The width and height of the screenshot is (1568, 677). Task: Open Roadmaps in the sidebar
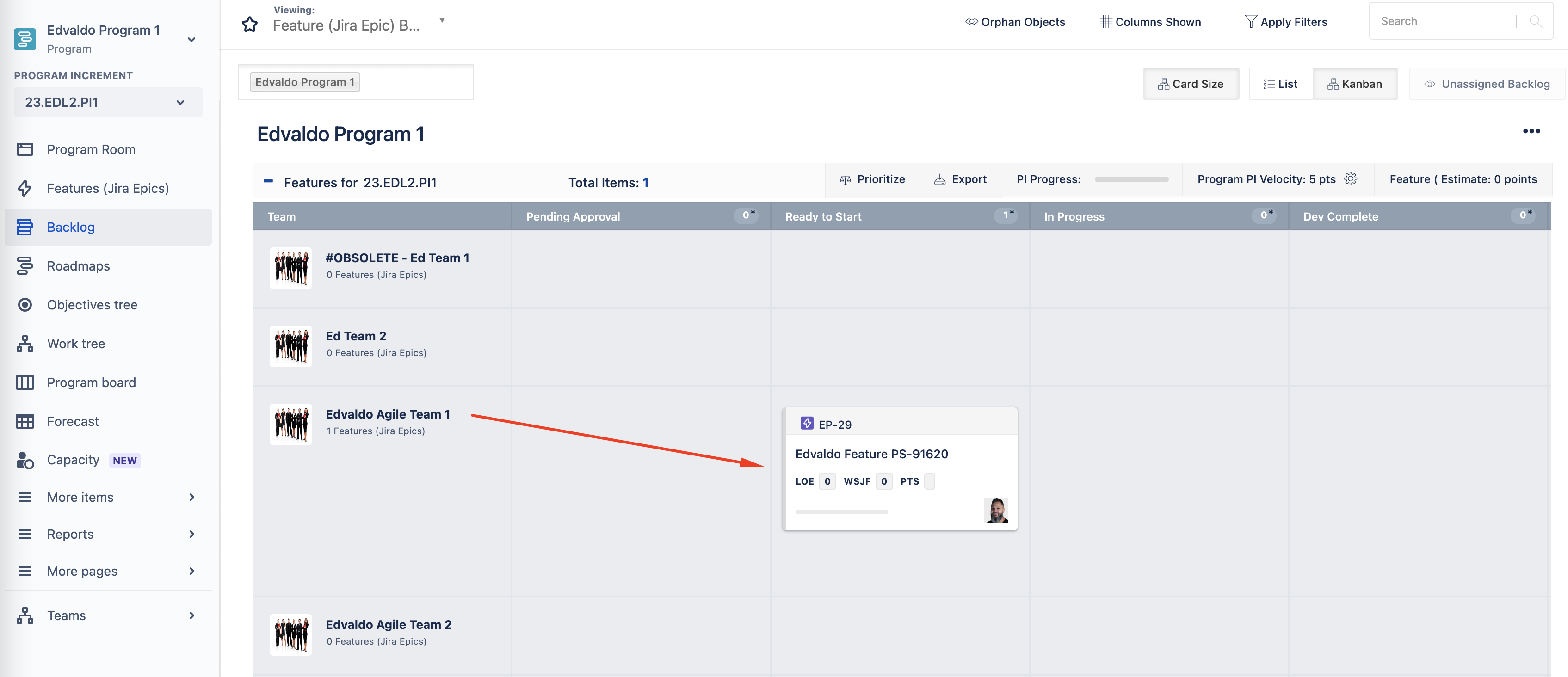(79, 266)
